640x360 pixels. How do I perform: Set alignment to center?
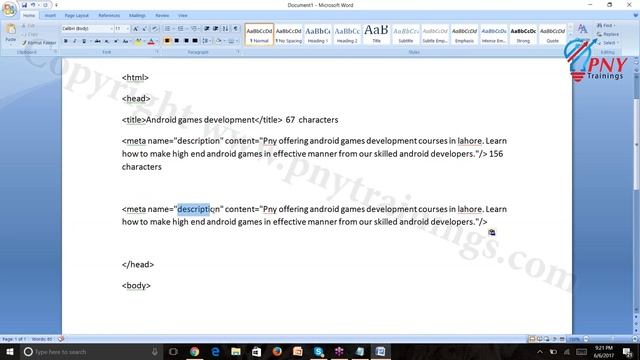[177, 41]
